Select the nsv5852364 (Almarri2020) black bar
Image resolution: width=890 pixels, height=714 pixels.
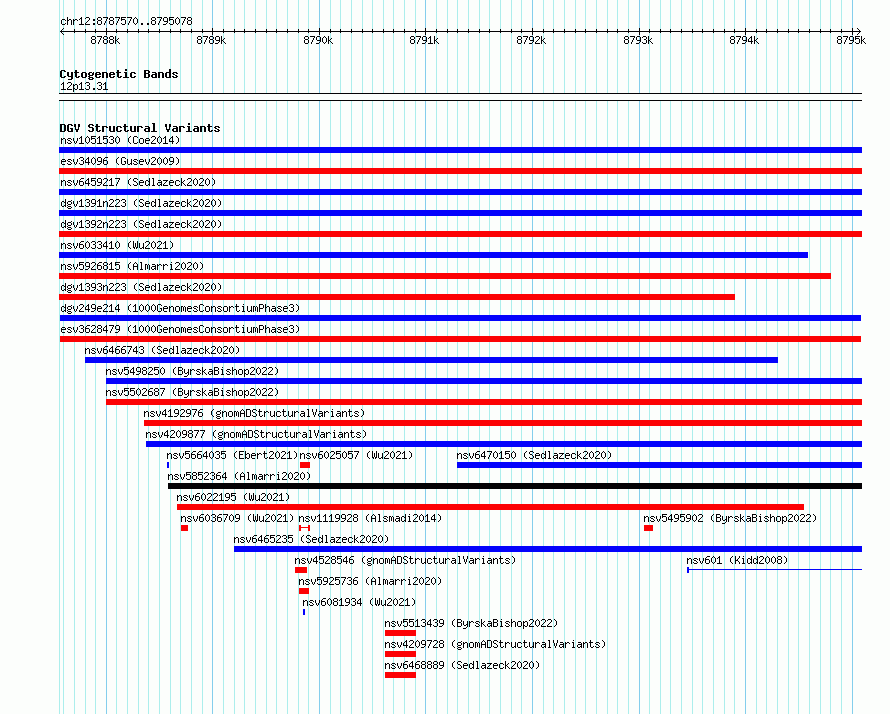coord(515,486)
